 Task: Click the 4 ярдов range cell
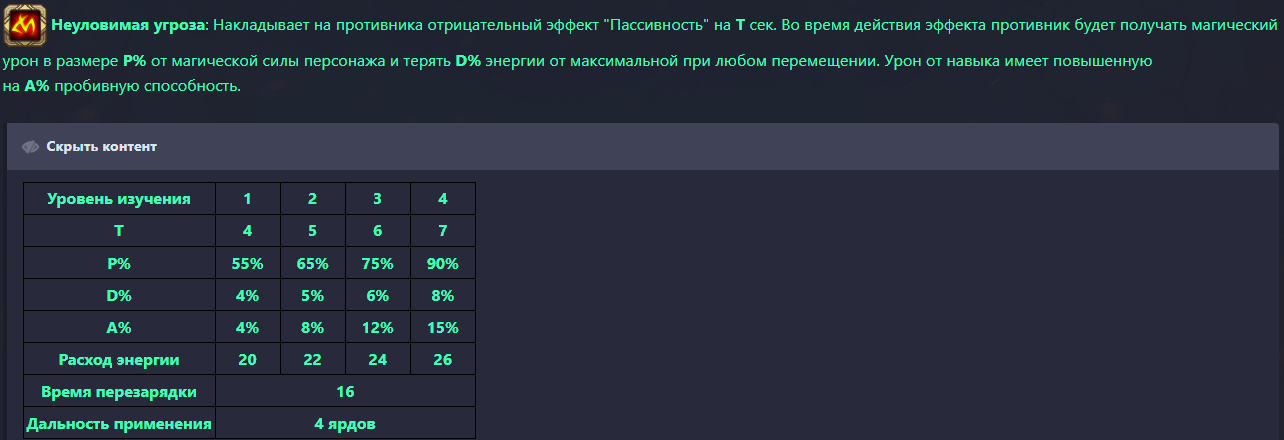(x=345, y=423)
